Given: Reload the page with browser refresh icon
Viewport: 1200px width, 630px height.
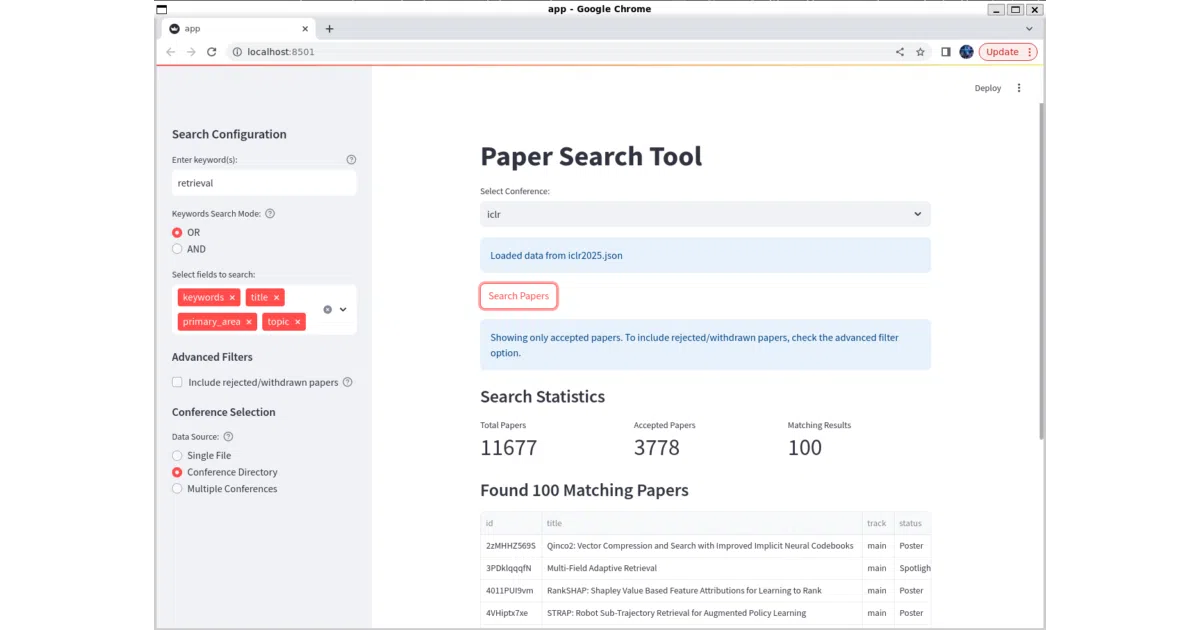Looking at the screenshot, I should pos(212,52).
